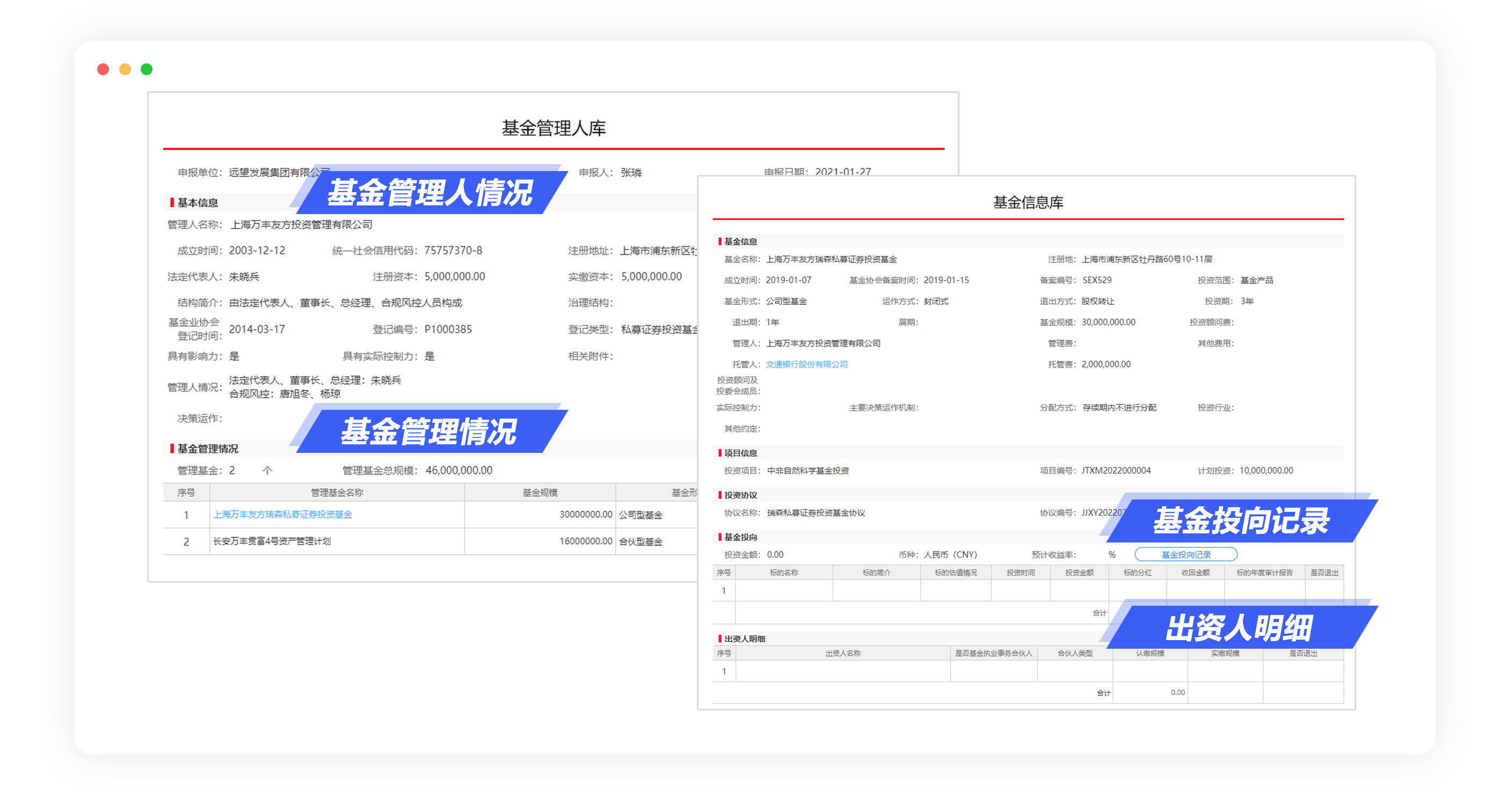Select registration number P1000385
1512x799 pixels.
click(x=448, y=329)
